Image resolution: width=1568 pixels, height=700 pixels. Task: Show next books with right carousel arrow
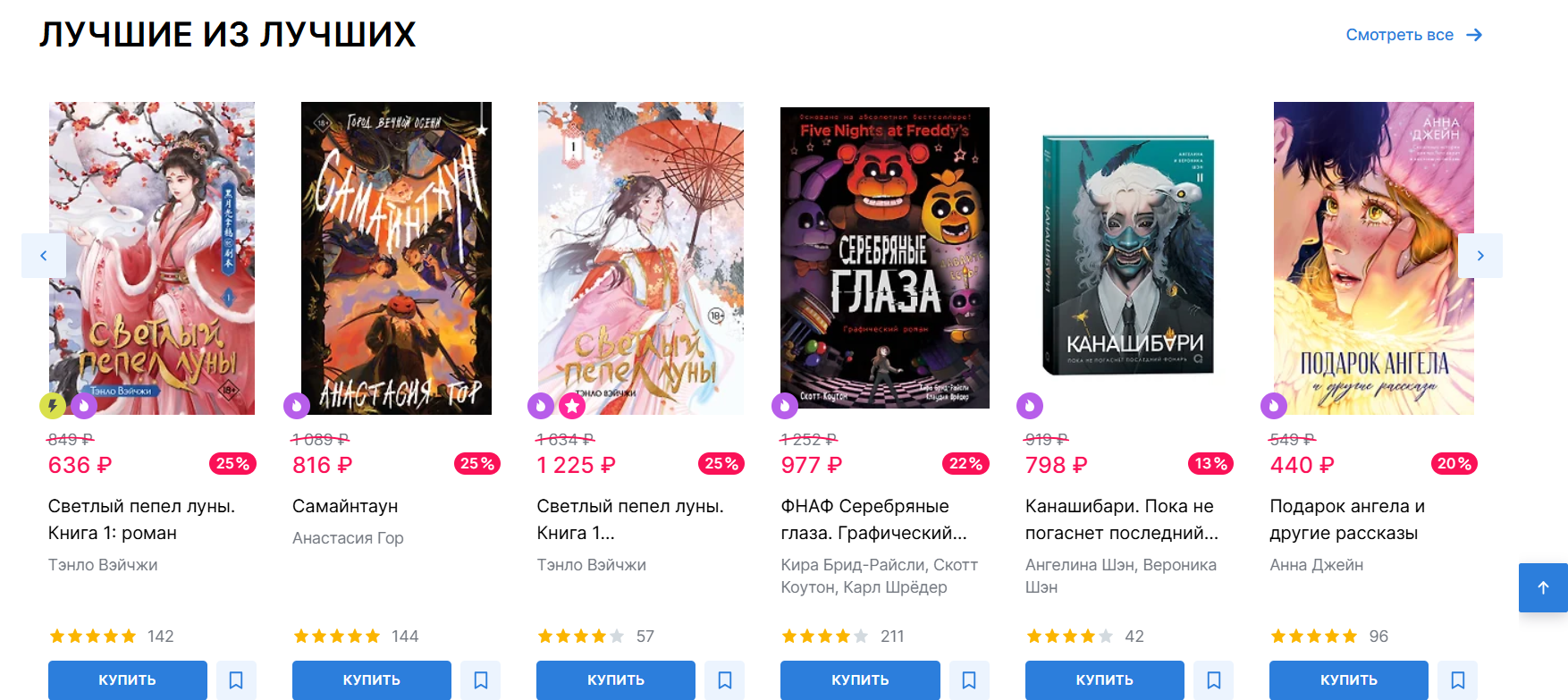point(1480,256)
